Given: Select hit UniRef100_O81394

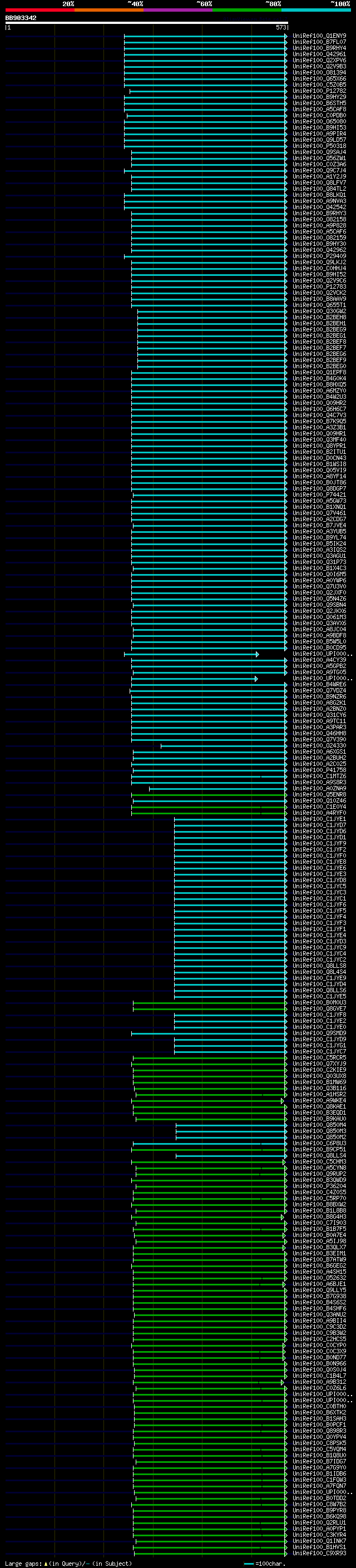Looking at the screenshot, I should tap(319, 72).
